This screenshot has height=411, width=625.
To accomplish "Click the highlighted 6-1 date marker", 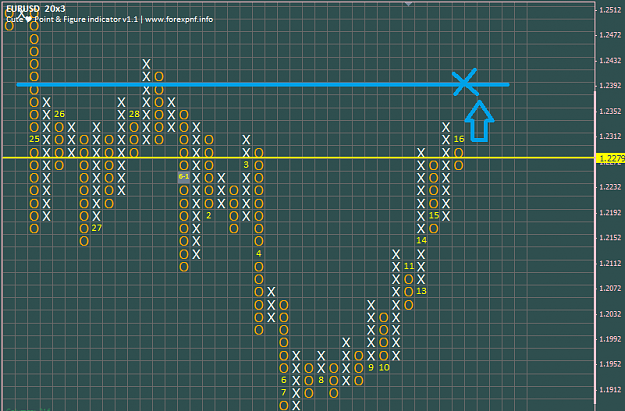I will (184, 177).
